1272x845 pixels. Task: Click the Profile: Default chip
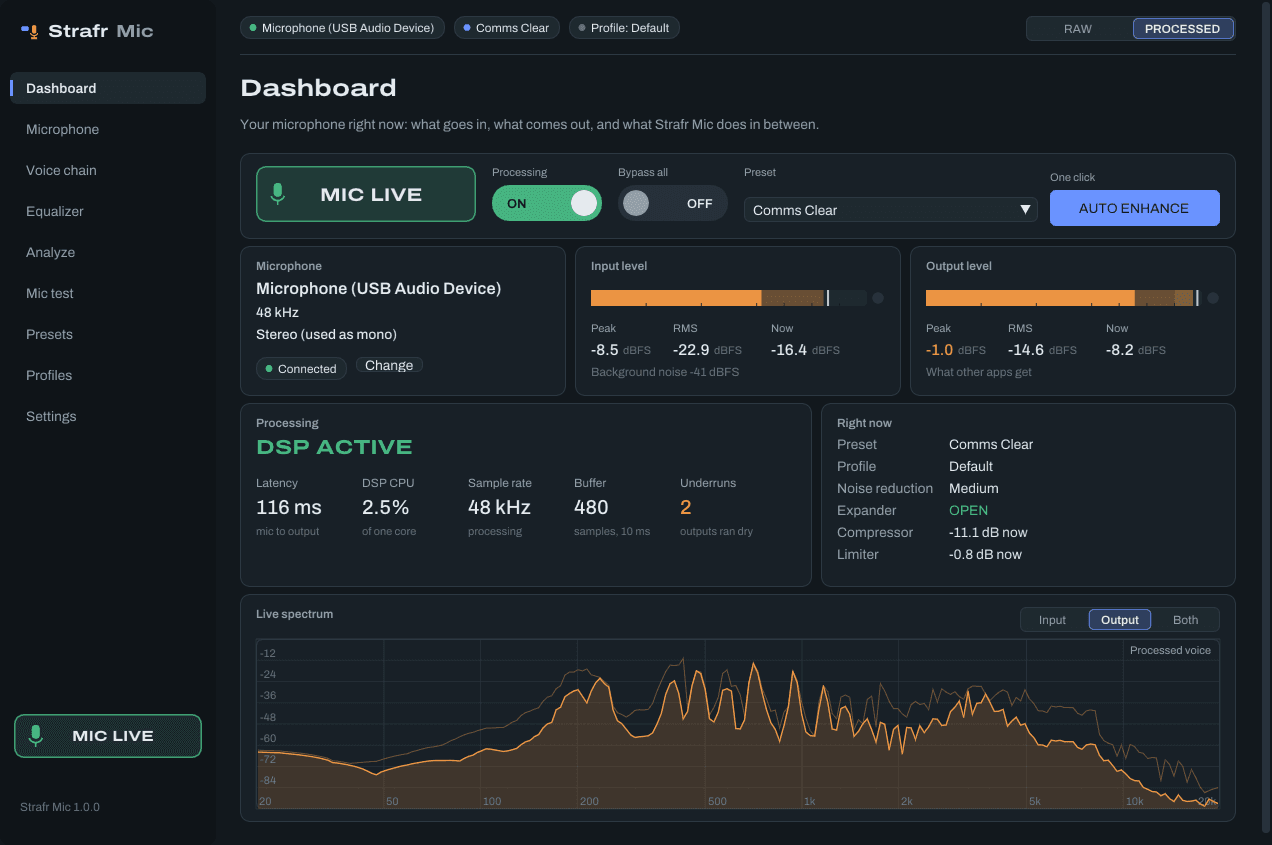coord(624,28)
